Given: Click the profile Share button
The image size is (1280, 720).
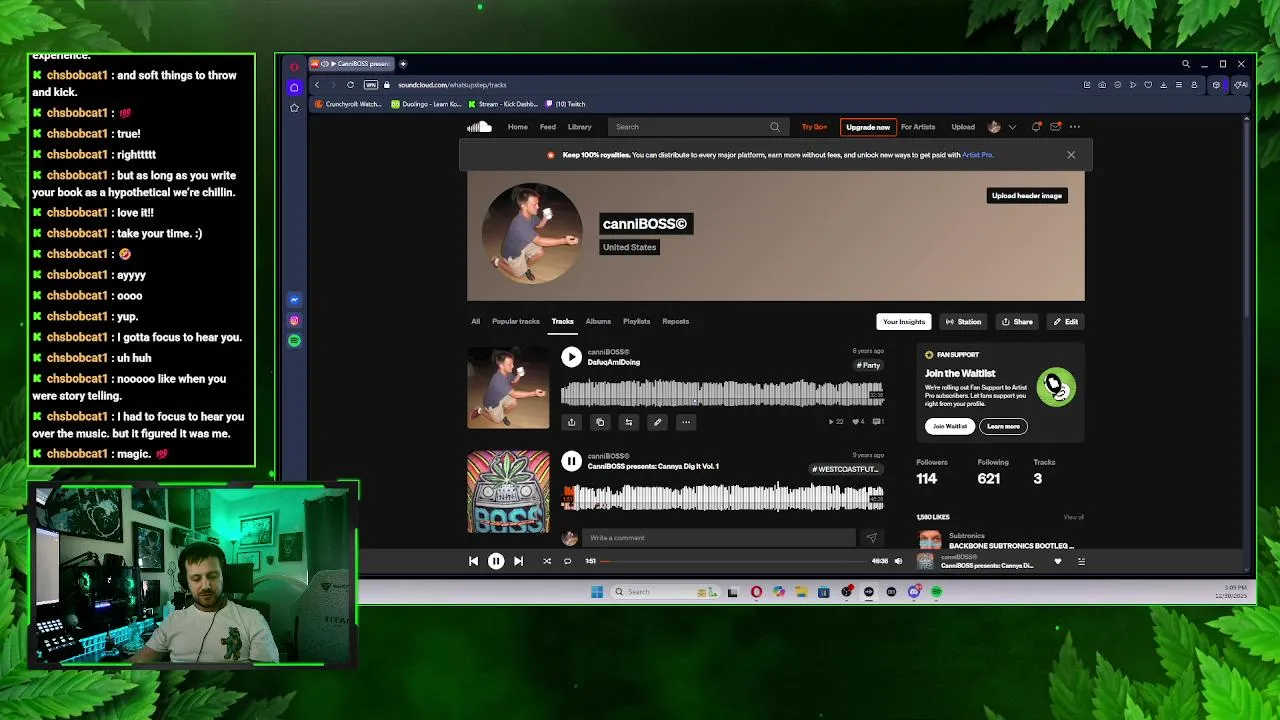Looking at the screenshot, I should pos(1018,322).
